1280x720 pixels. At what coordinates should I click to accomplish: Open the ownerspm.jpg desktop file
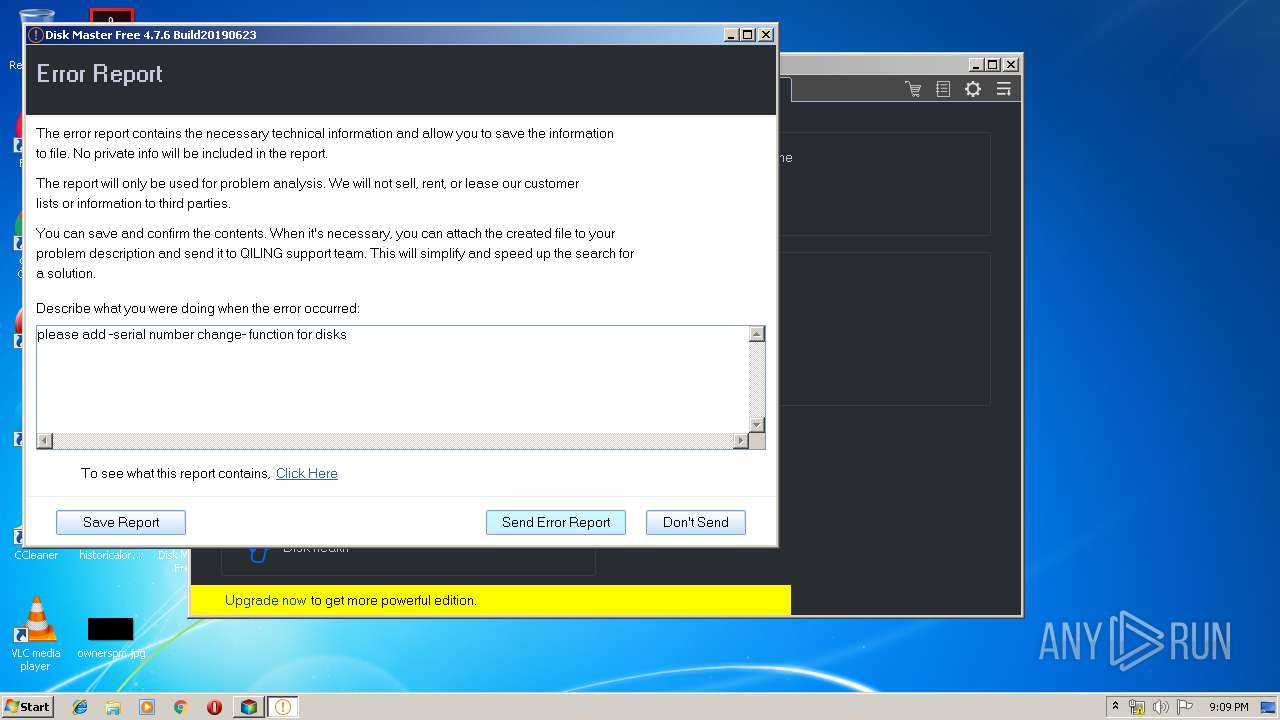pos(111,637)
